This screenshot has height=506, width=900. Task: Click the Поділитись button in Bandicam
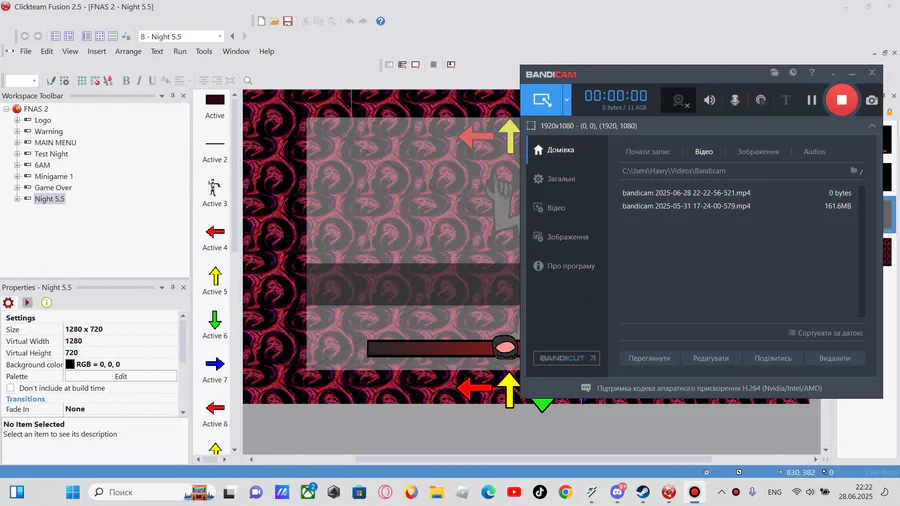coord(773,358)
